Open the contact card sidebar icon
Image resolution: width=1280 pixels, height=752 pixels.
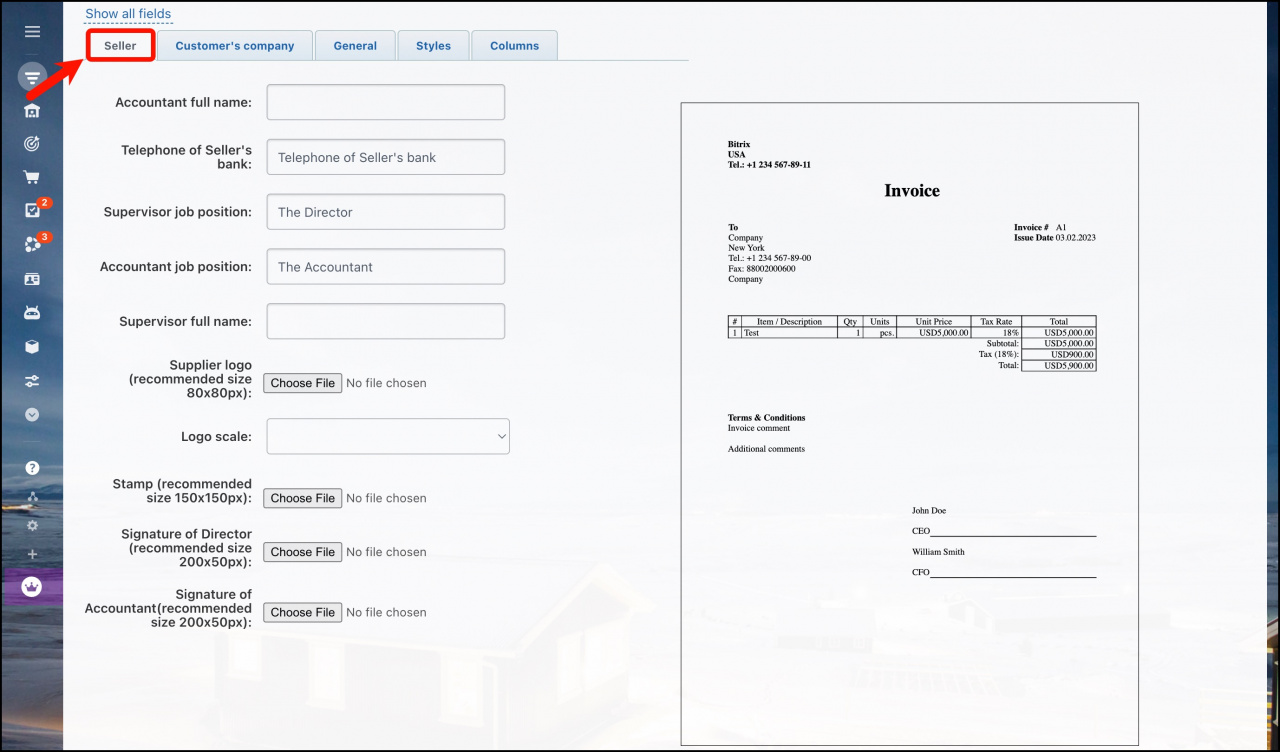click(32, 279)
